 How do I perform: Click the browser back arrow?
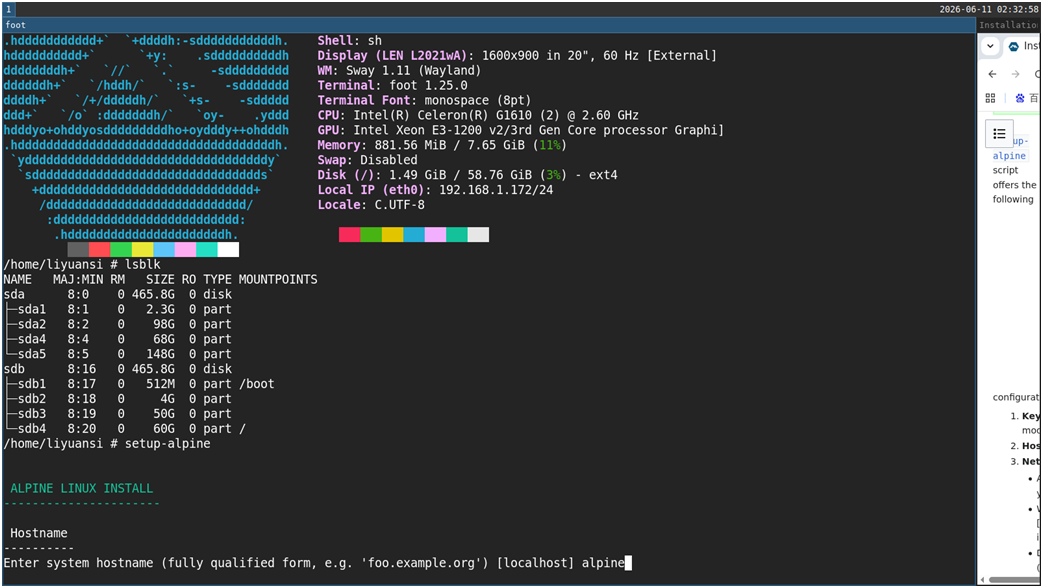click(x=992, y=74)
